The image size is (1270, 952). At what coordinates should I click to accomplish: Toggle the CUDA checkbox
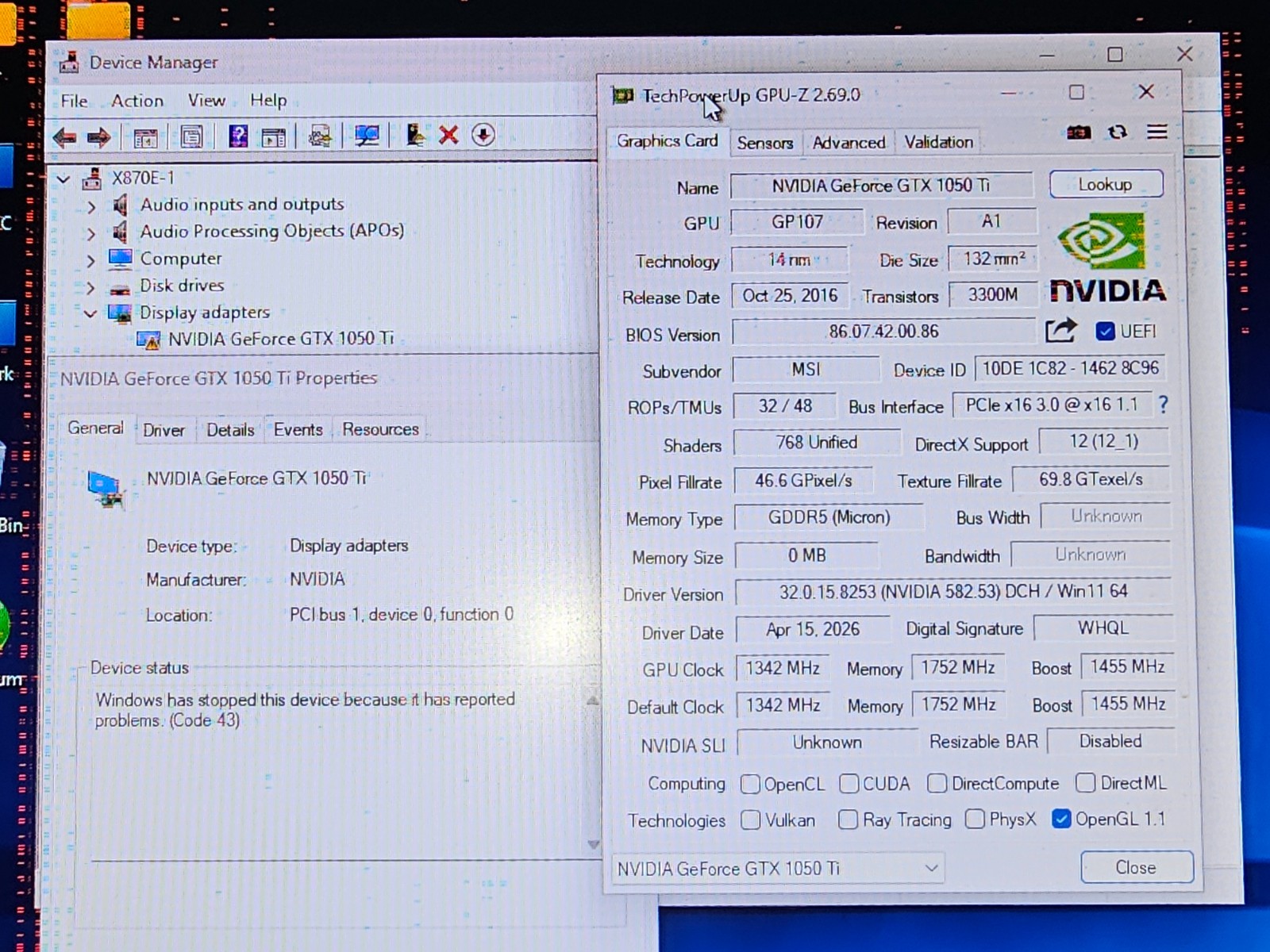849,784
